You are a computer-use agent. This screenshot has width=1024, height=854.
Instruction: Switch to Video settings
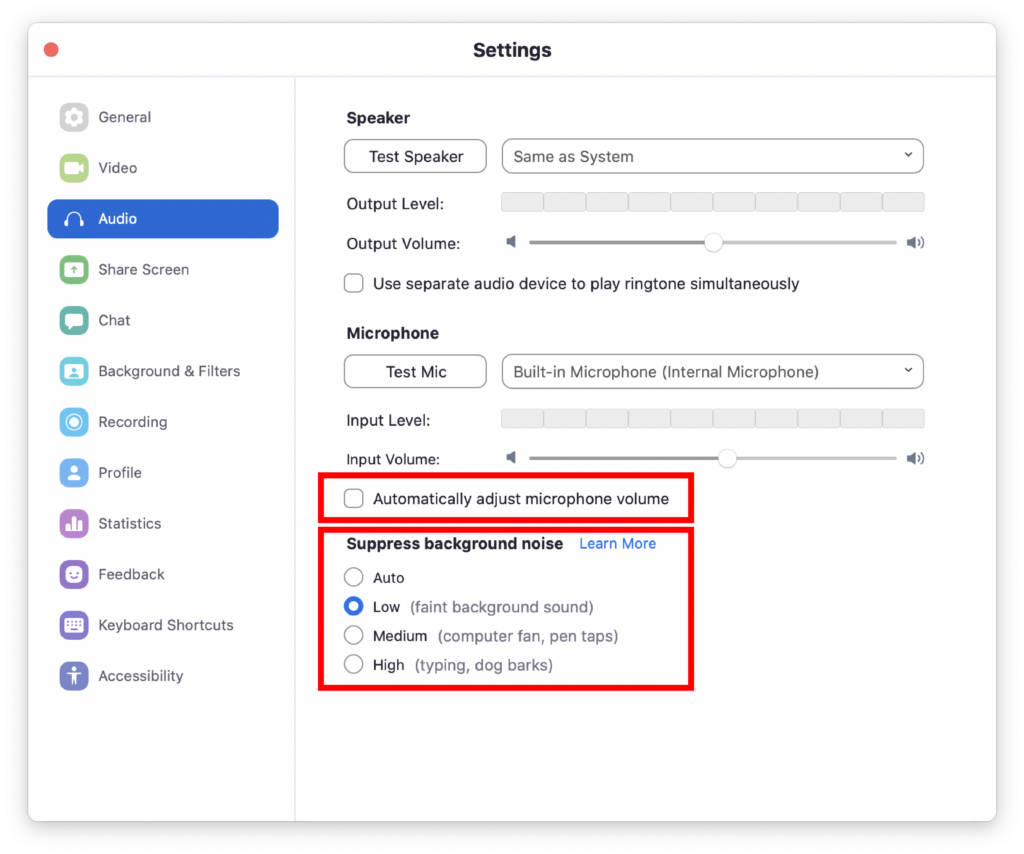click(118, 168)
